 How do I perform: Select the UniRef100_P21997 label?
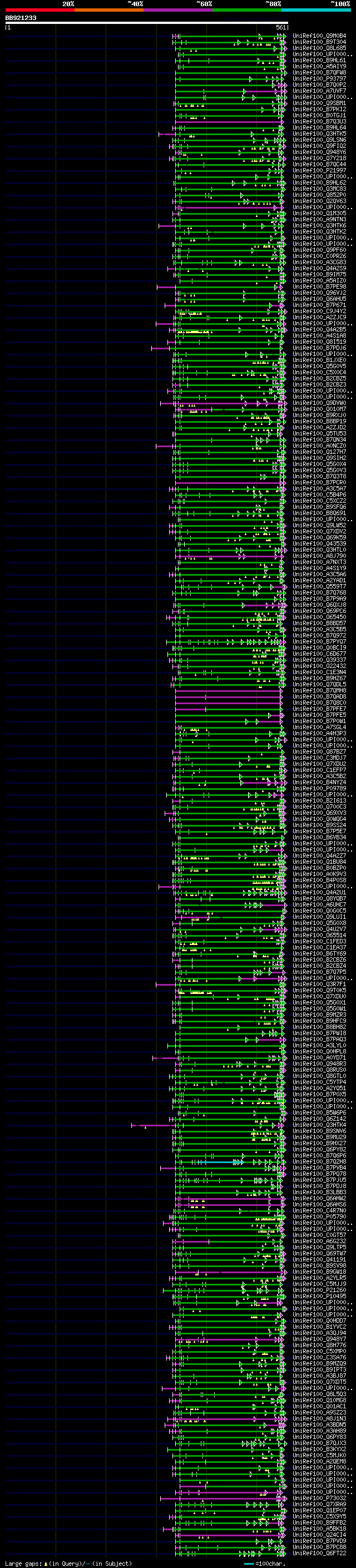[x=319, y=170]
